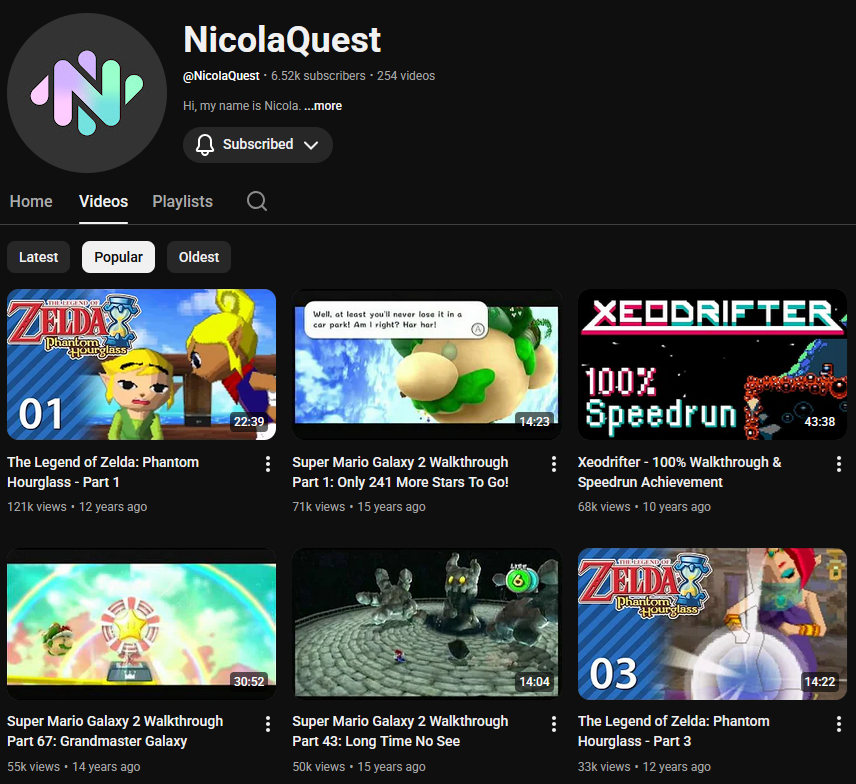Click the 30:52 duration badge

point(249,681)
